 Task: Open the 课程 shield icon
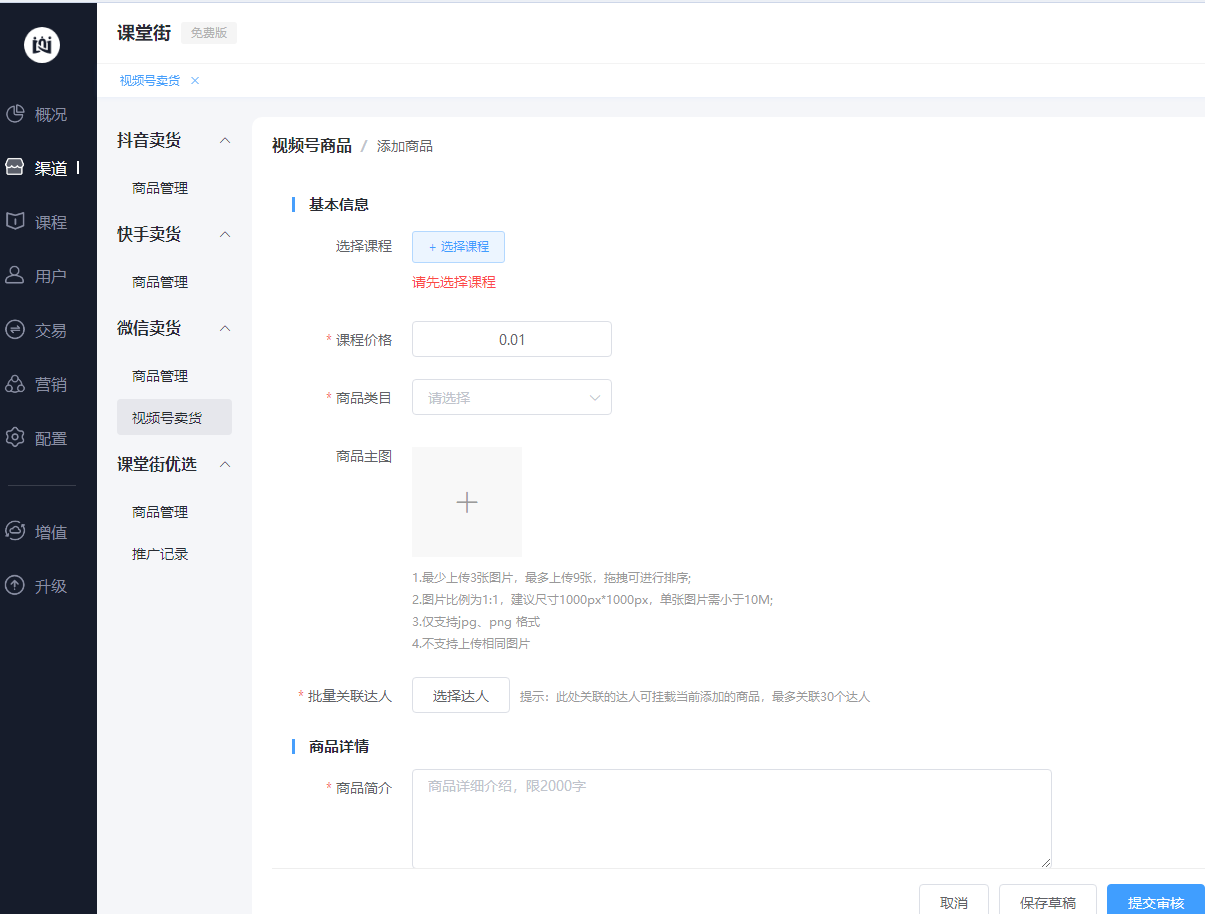coord(15,222)
